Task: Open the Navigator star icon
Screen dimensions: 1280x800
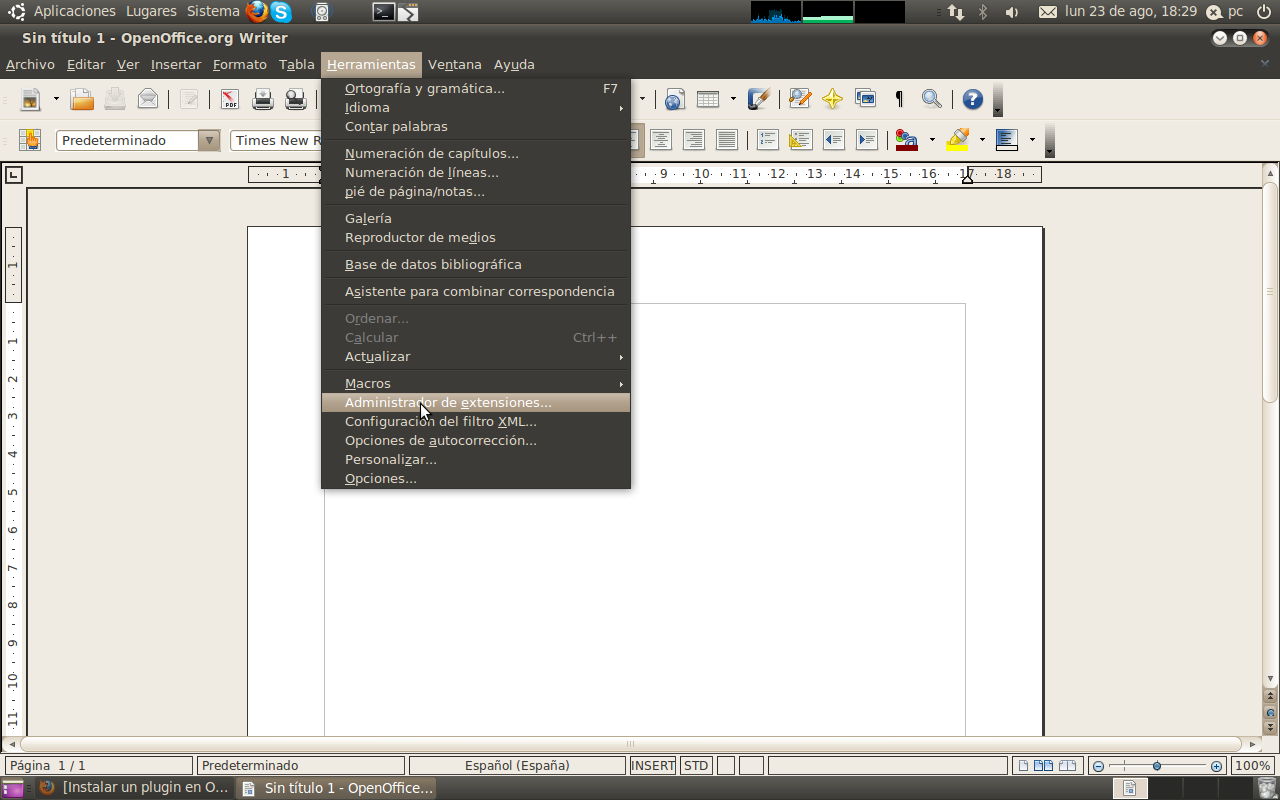Action: coord(832,99)
